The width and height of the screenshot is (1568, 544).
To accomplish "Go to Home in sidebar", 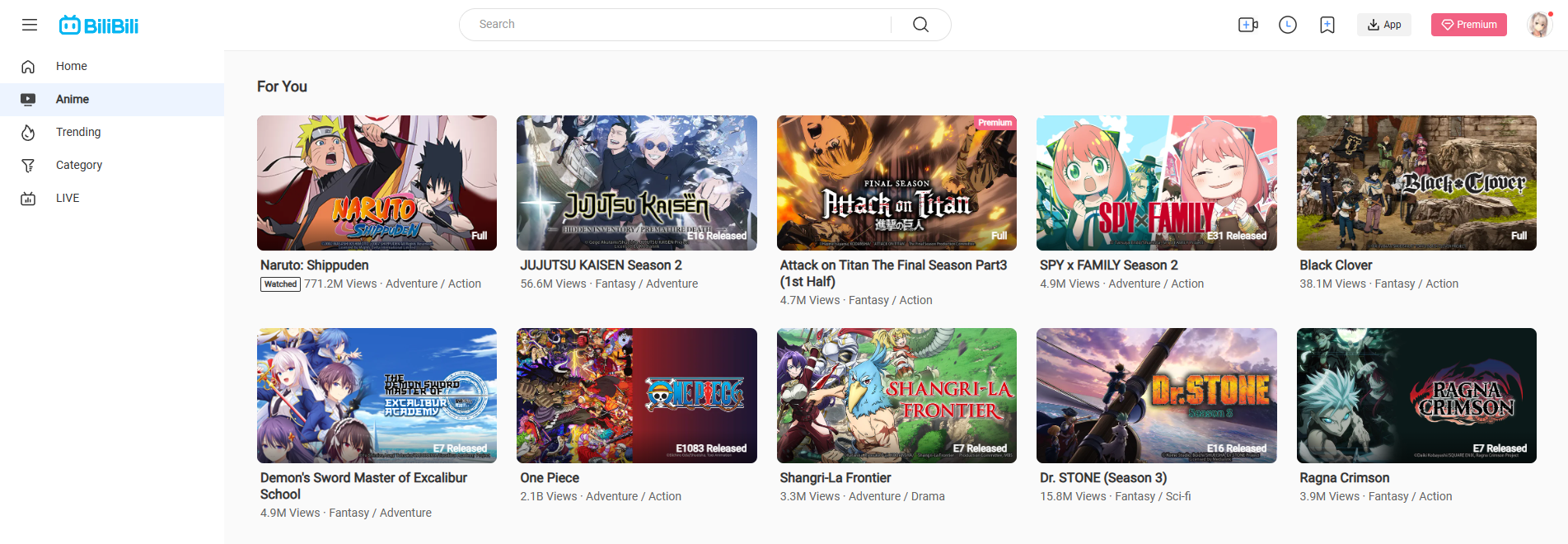I will [71, 66].
